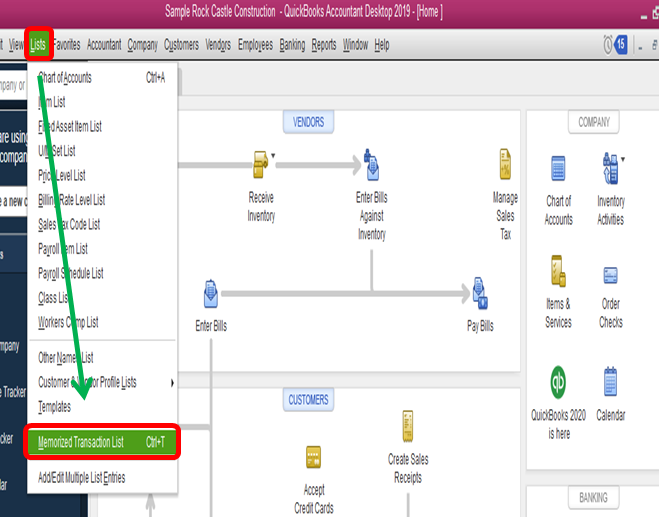
Task: Open the Accept Credit Cards icon
Action: click(314, 457)
